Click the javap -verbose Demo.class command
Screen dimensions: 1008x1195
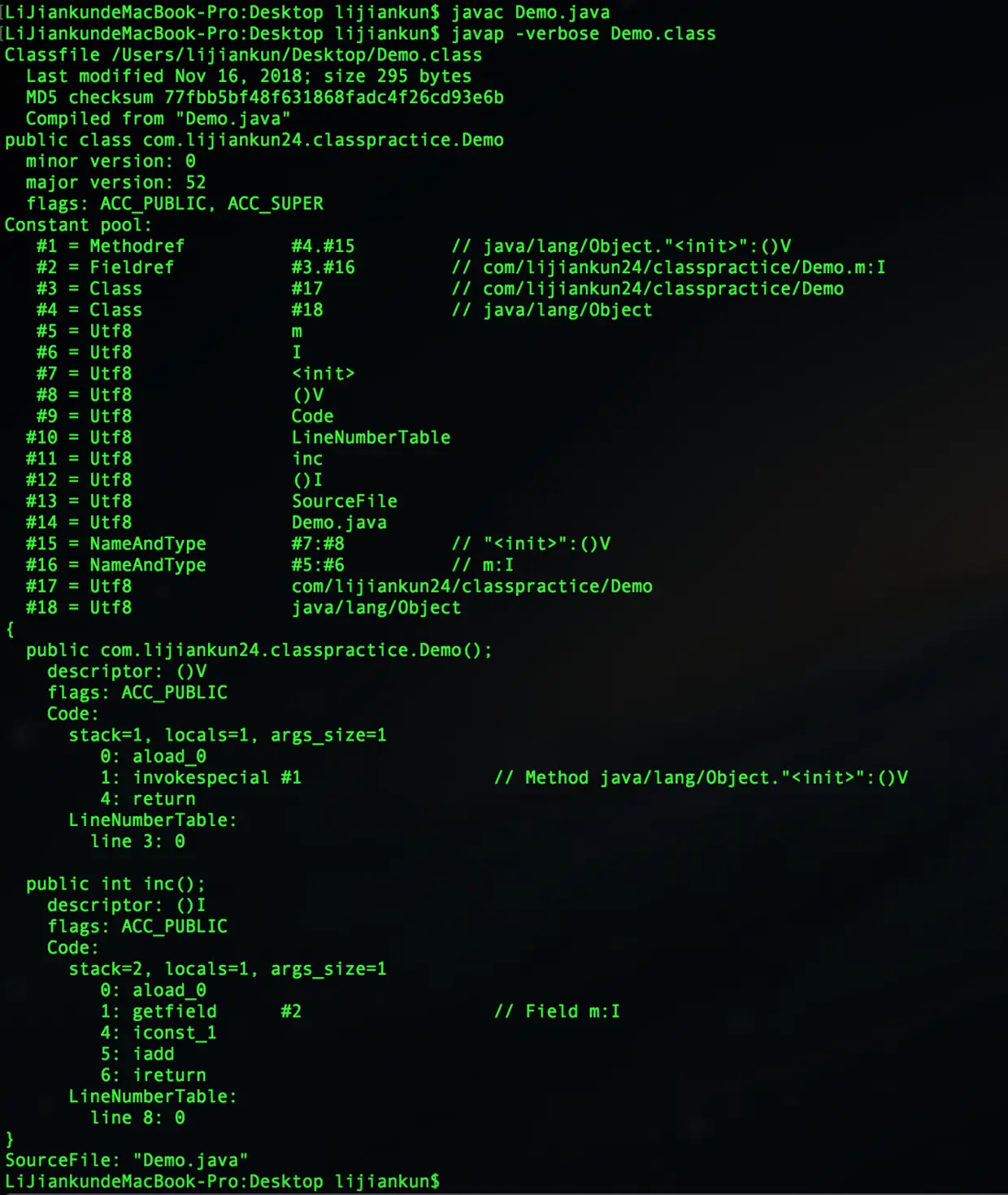[584, 33]
